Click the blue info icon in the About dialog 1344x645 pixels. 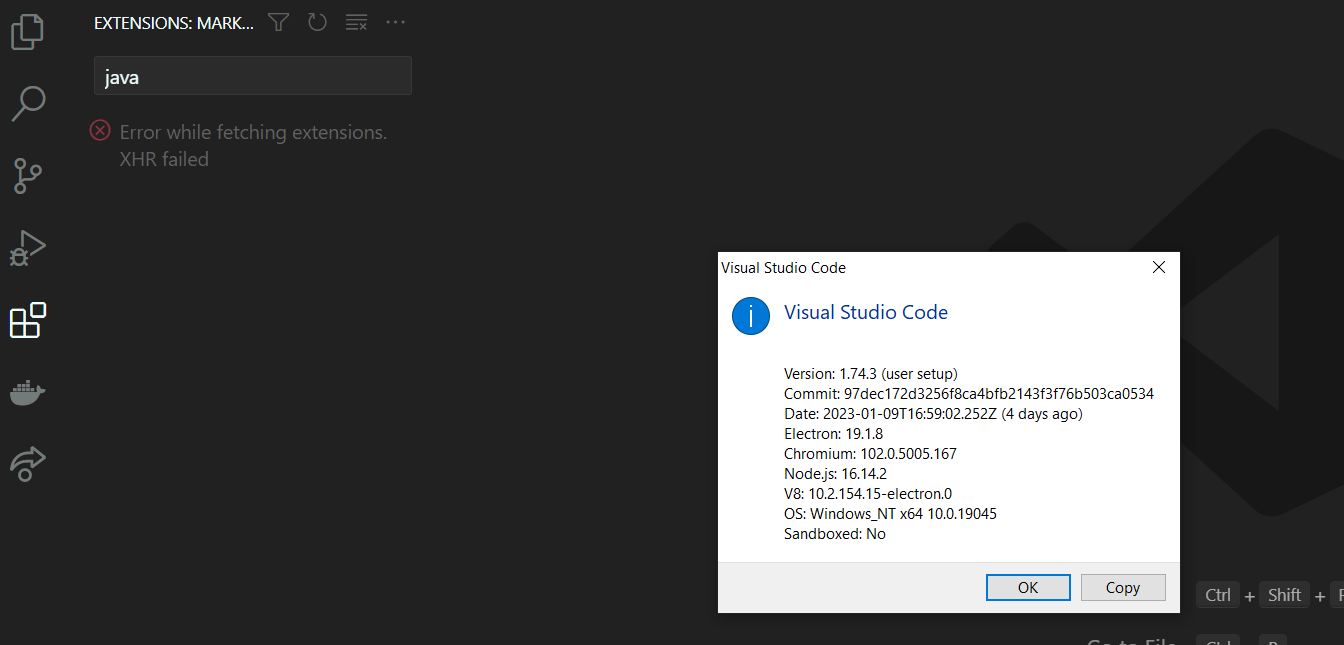[751, 315]
